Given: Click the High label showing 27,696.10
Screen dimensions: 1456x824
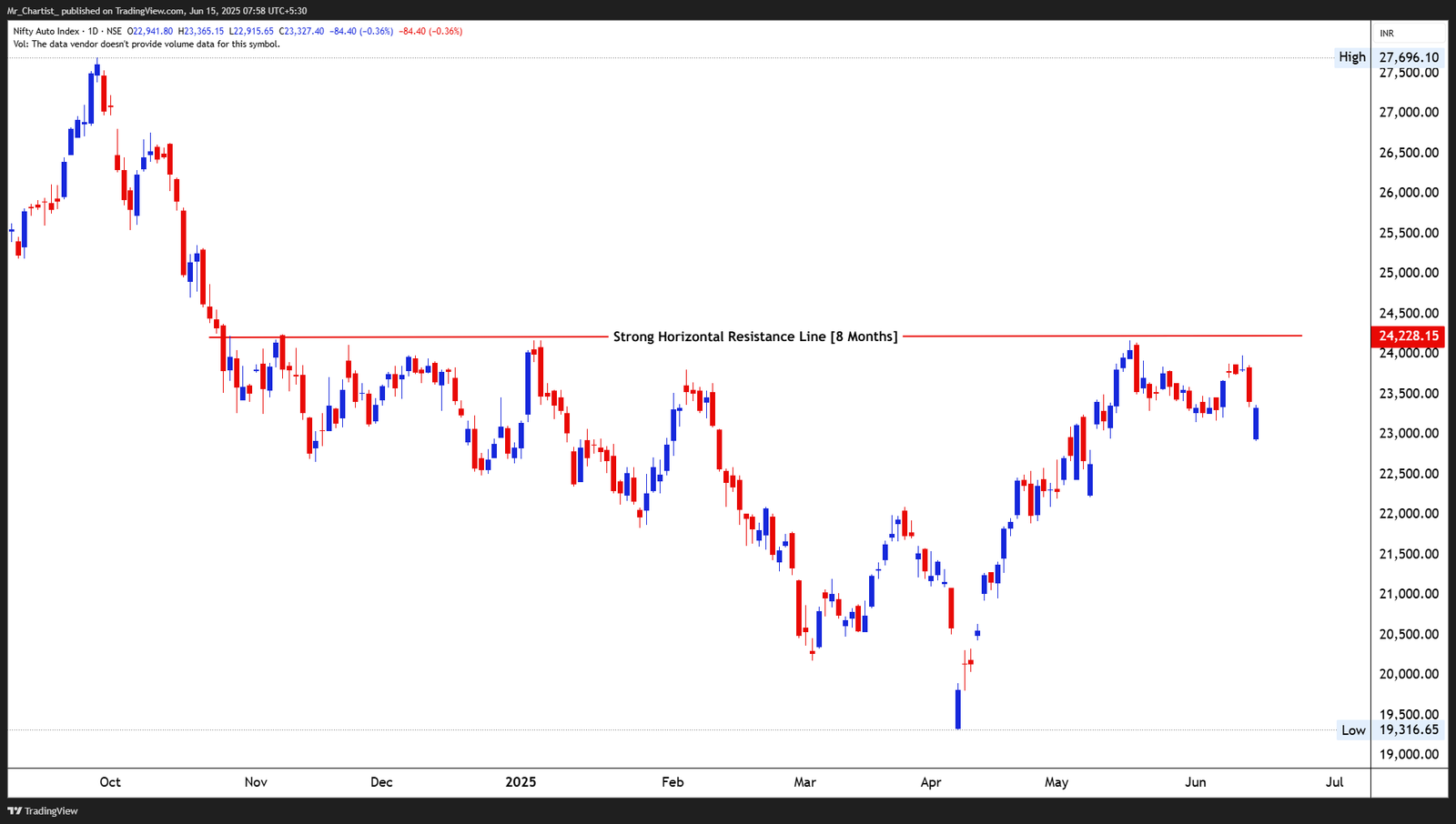Looking at the screenshot, I should click(1352, 56).
